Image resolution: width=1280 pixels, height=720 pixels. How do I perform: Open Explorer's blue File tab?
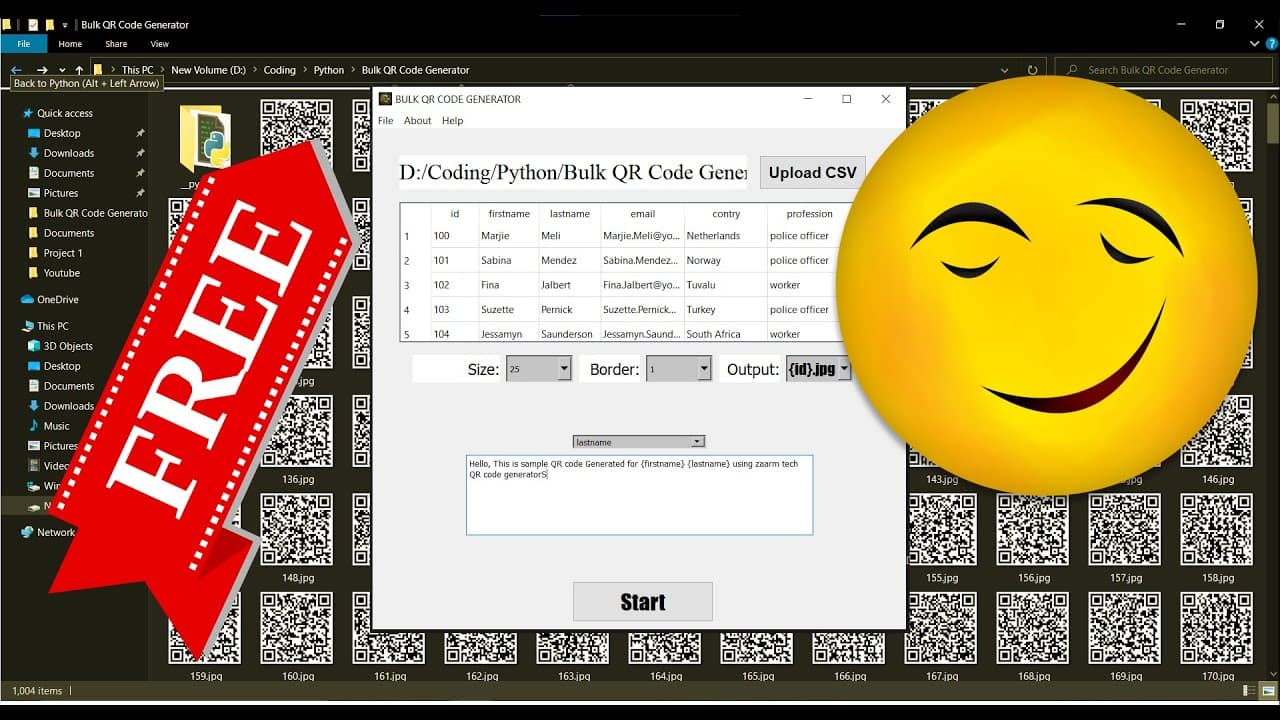[x=24, y=44]
